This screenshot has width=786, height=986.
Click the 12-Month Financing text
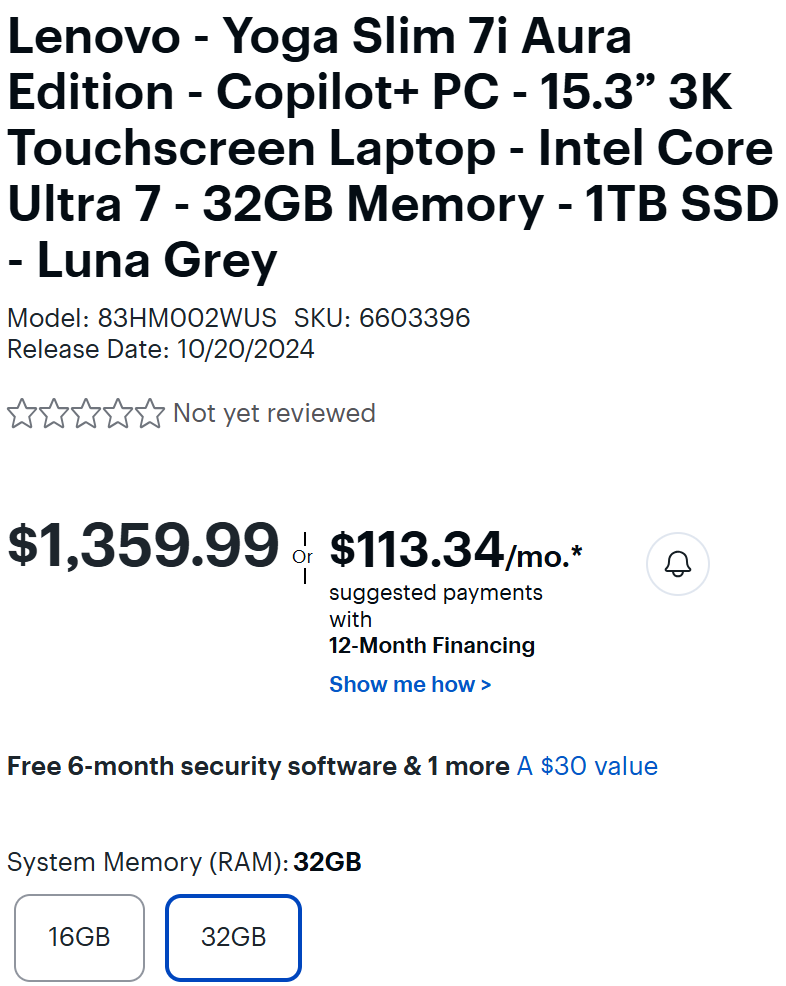[x=431, y=646]
